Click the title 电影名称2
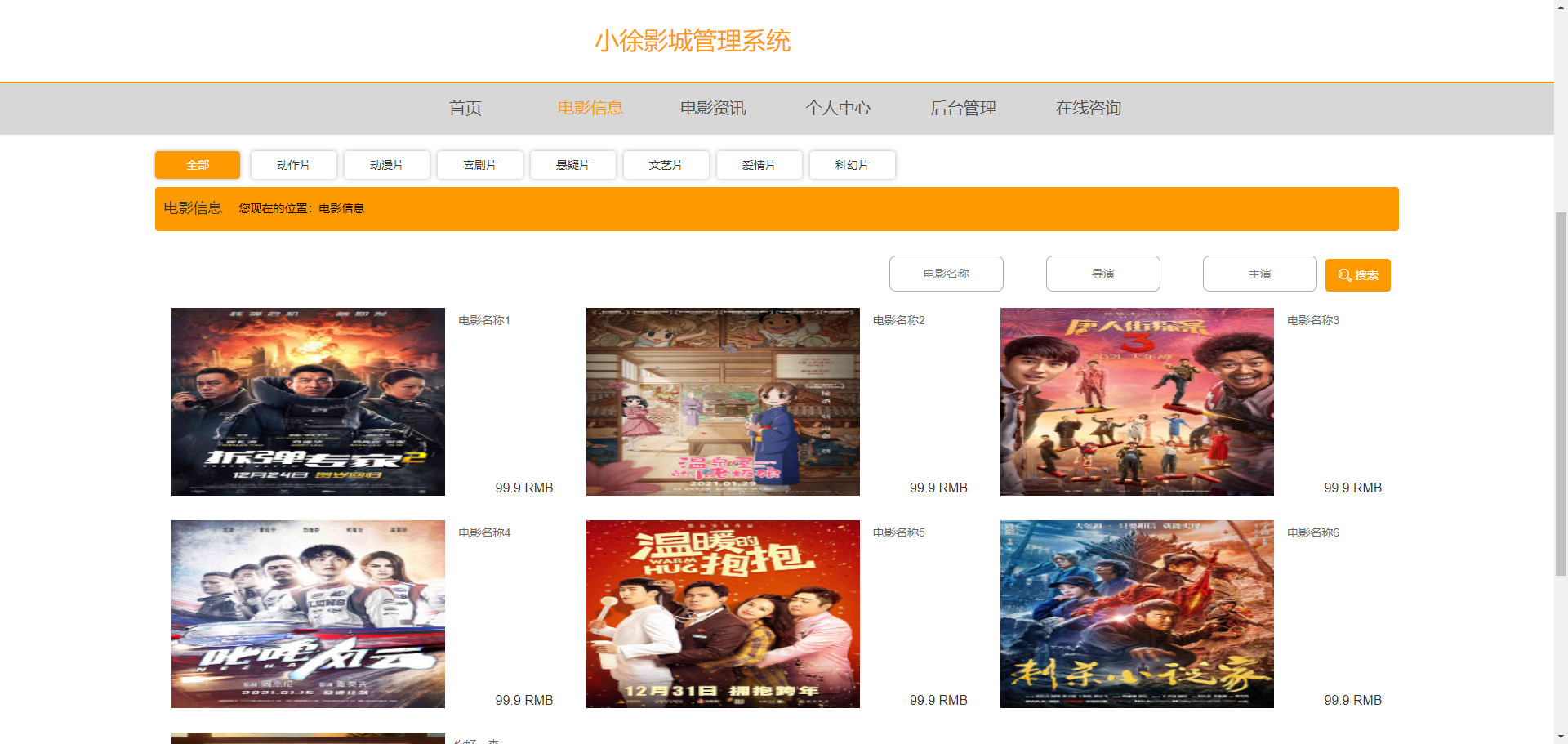This screenshot has width=1568, height=744. (x=899, y=320)
